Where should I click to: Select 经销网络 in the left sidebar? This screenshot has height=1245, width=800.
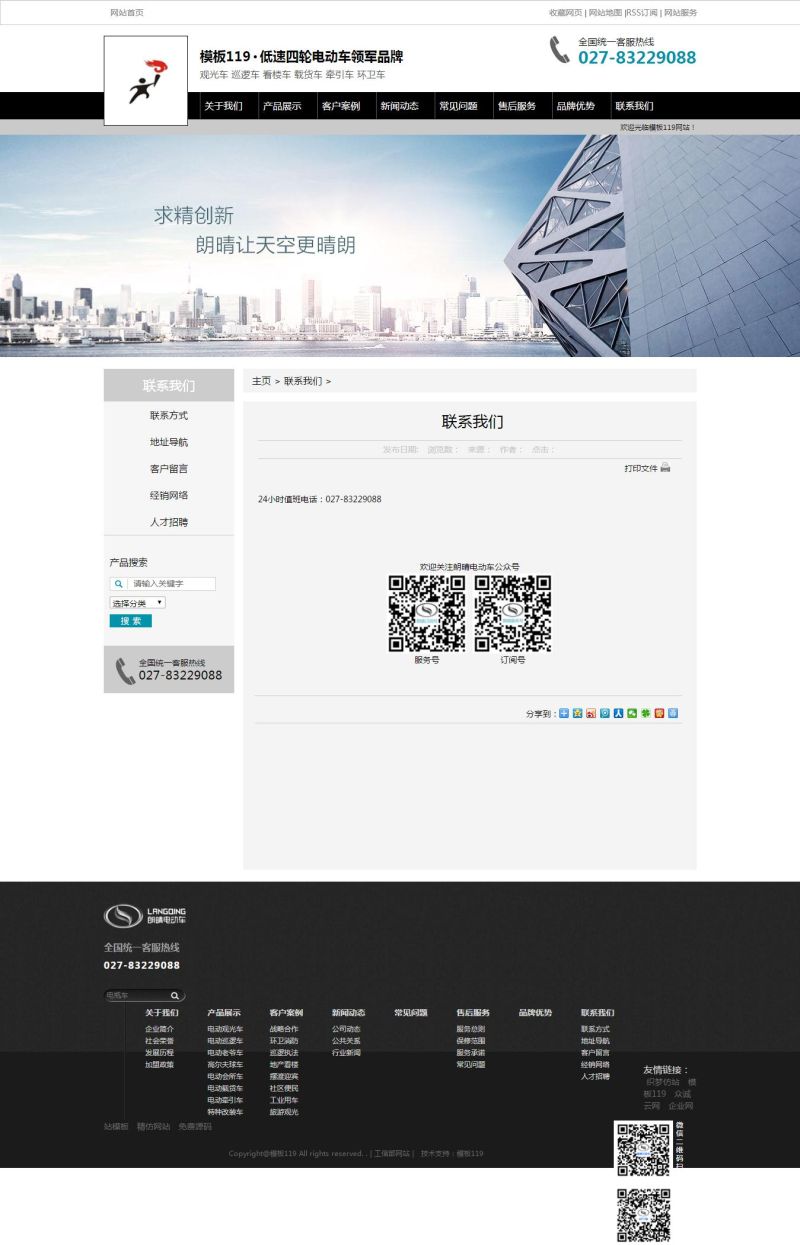[169, 495]
